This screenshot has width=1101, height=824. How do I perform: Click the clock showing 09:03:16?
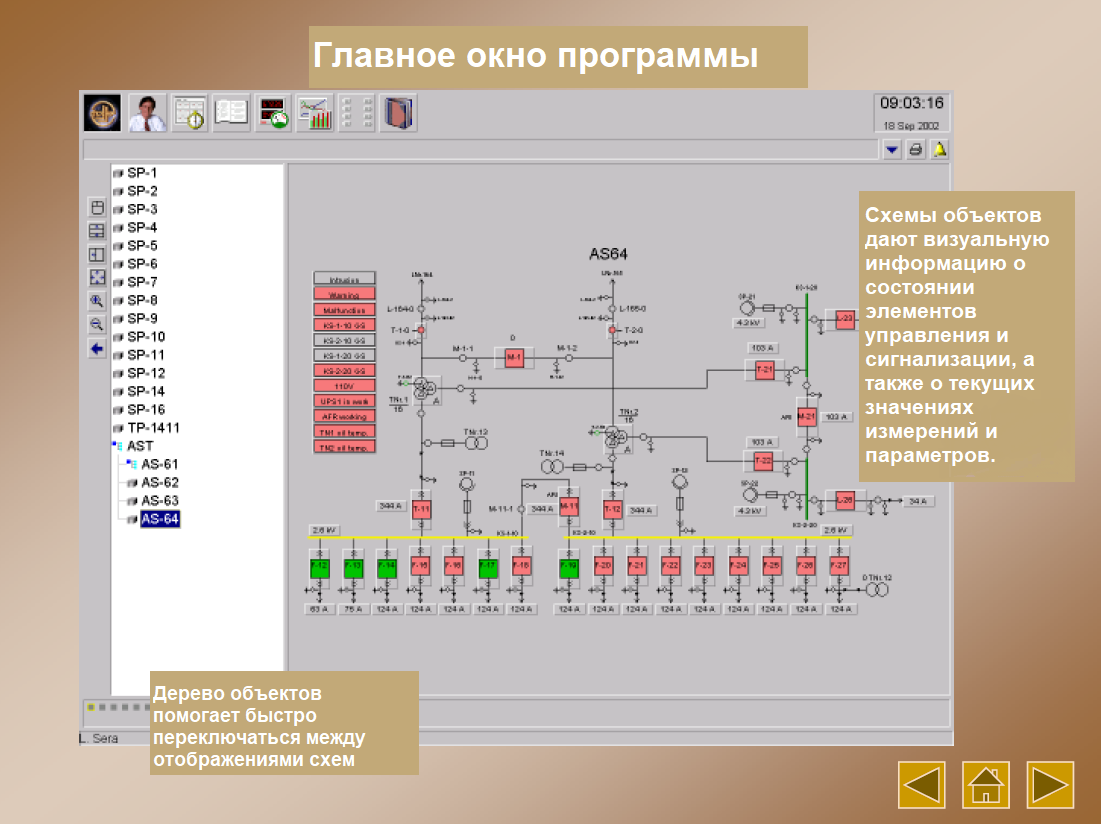[911, 103]
